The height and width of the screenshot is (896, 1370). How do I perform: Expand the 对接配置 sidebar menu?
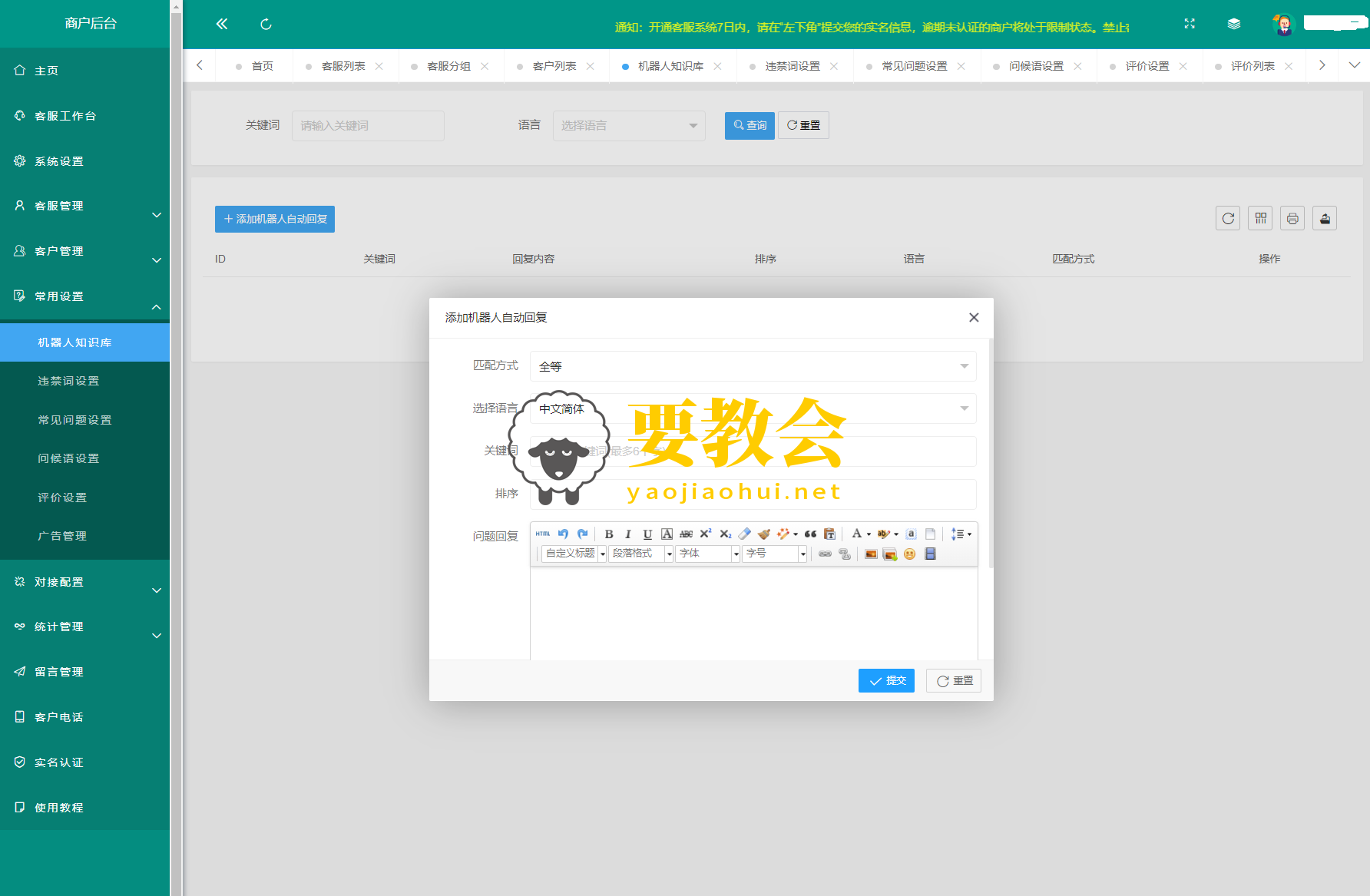[x=84, y=582]
